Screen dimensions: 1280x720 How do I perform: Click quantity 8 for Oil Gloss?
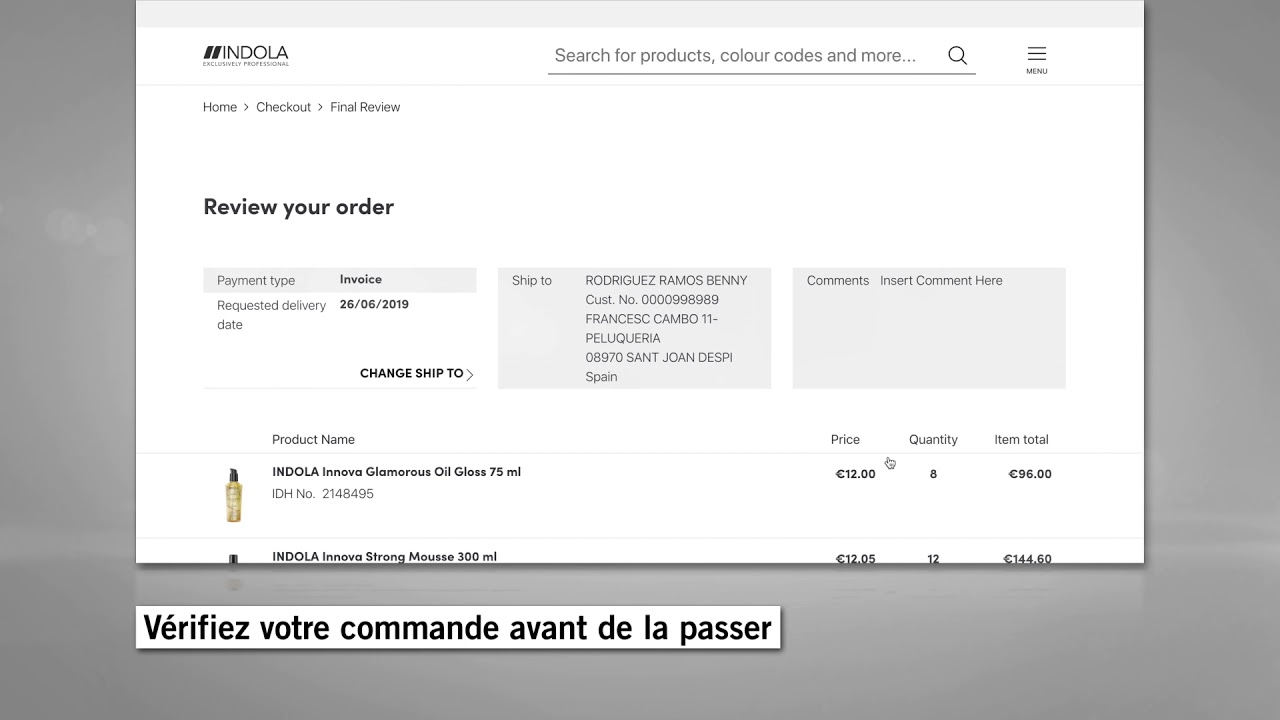point(933,474)
